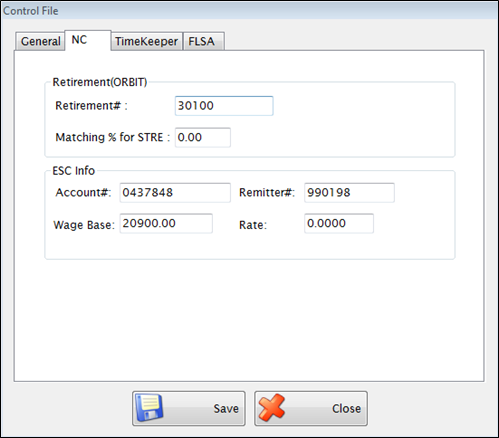Image resolution: width=499 pixels, height=438 pixels.
Task: Click the Matching % for STRE field
Action: [203, 137]
